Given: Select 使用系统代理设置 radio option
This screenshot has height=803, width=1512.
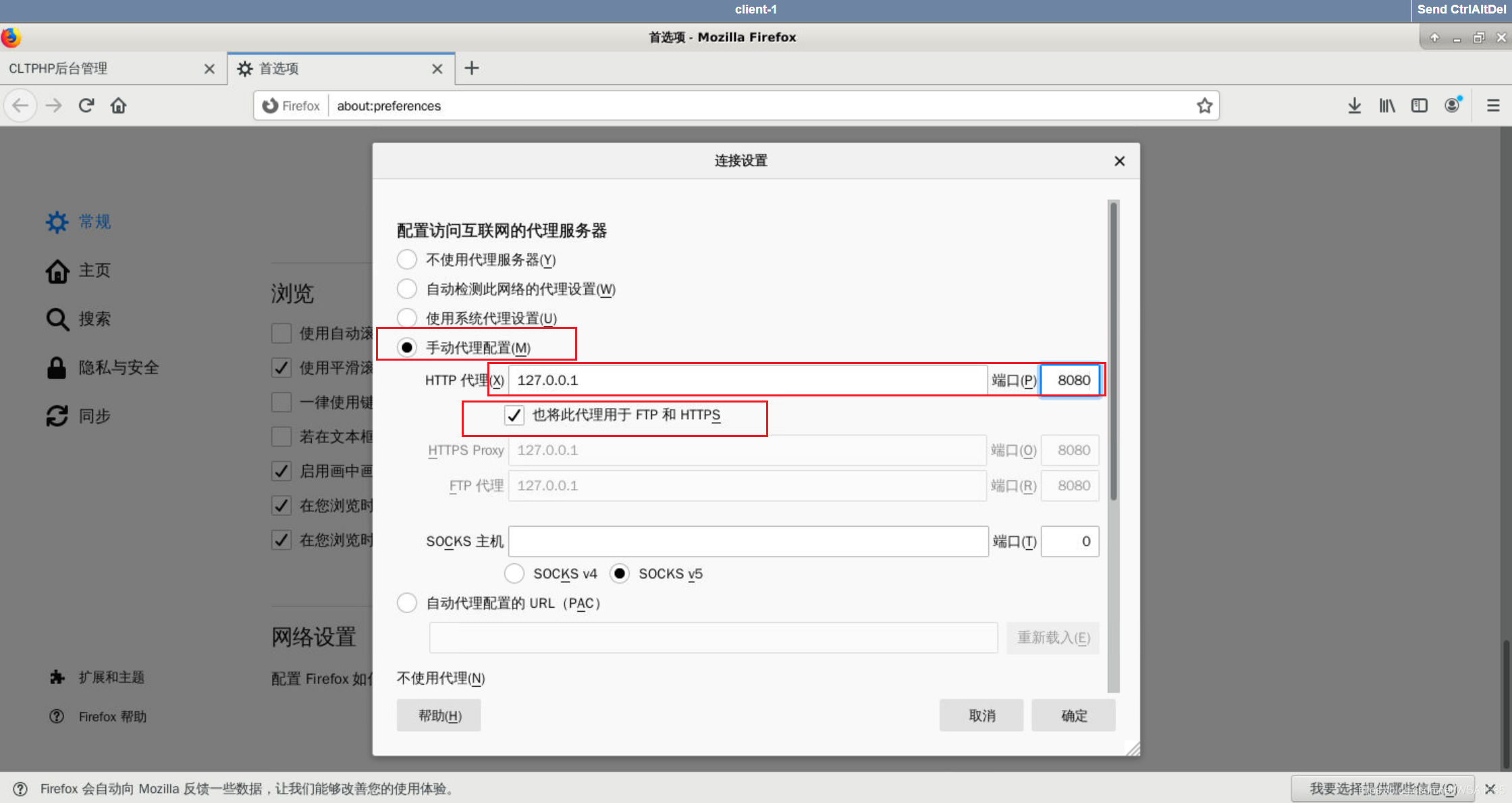Looking at the screenshot, I should click(x=407, y=318).
